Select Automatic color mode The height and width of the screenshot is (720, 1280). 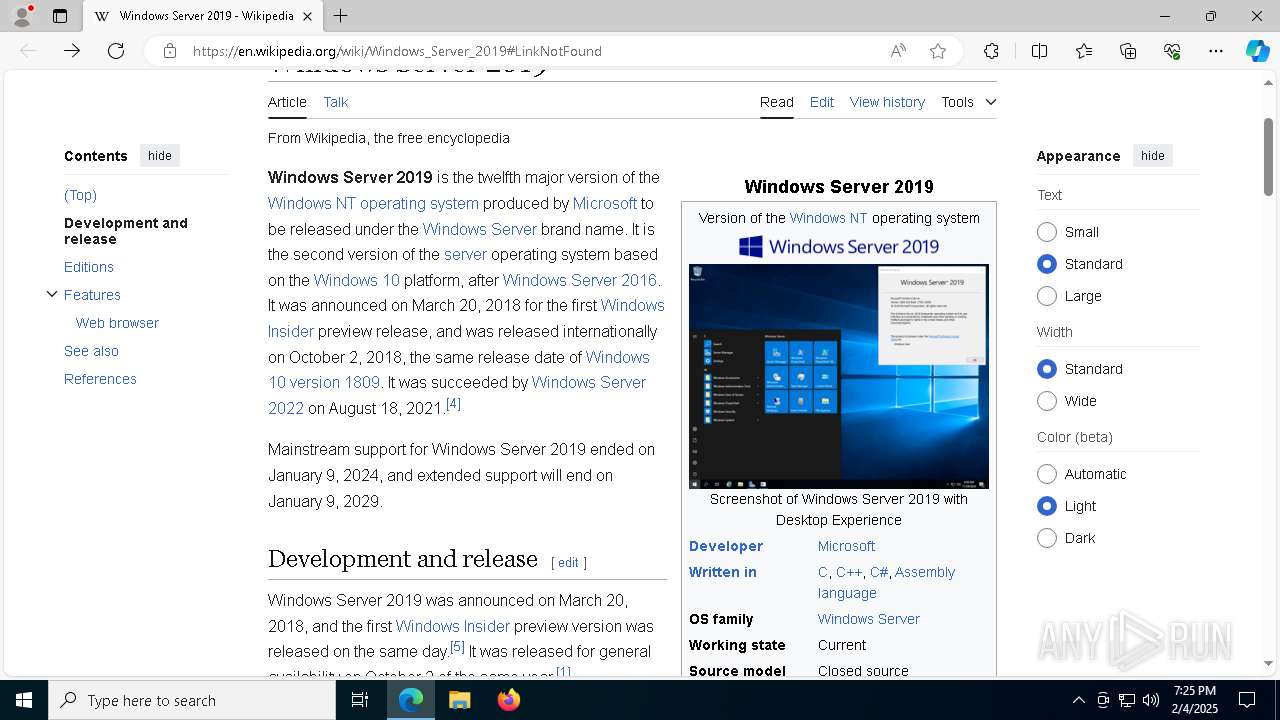[x=1047, y=474]
